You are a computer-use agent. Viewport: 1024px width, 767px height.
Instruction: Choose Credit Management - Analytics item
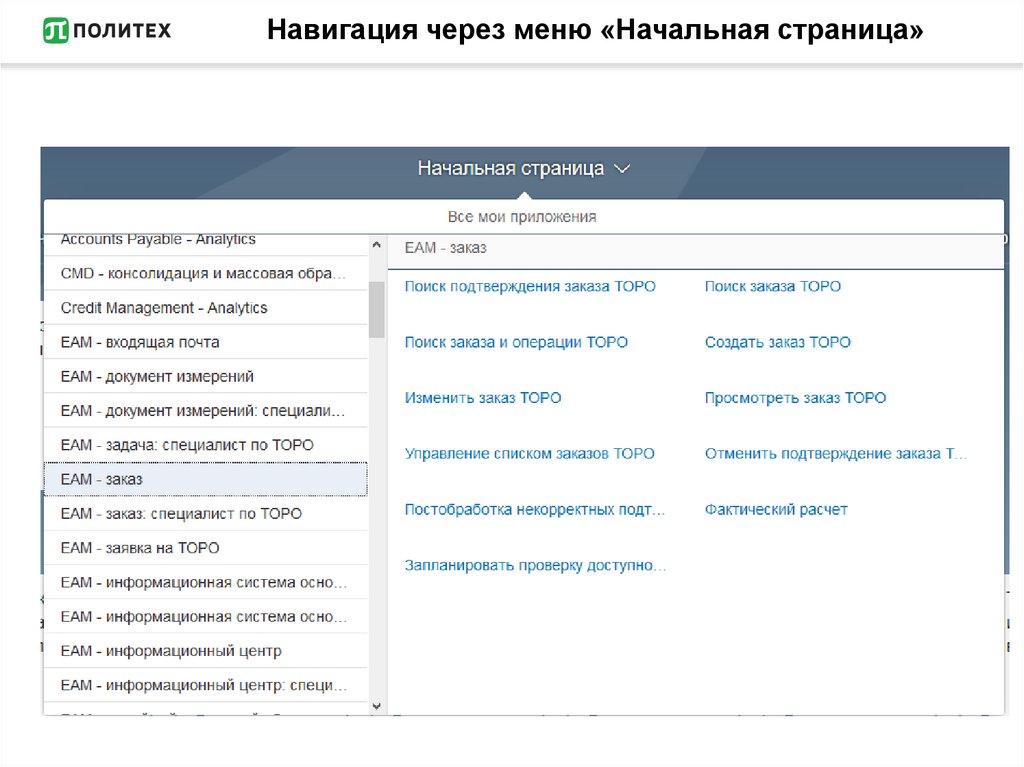[x=164, y=308]
